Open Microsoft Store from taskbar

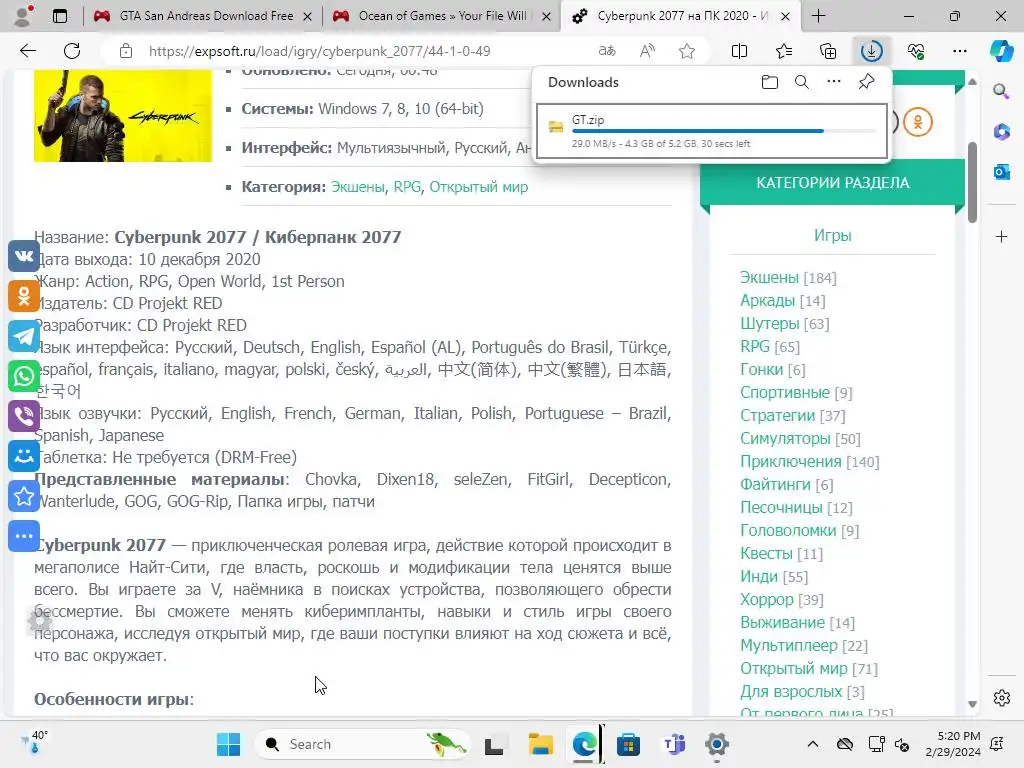pos(628,744)
